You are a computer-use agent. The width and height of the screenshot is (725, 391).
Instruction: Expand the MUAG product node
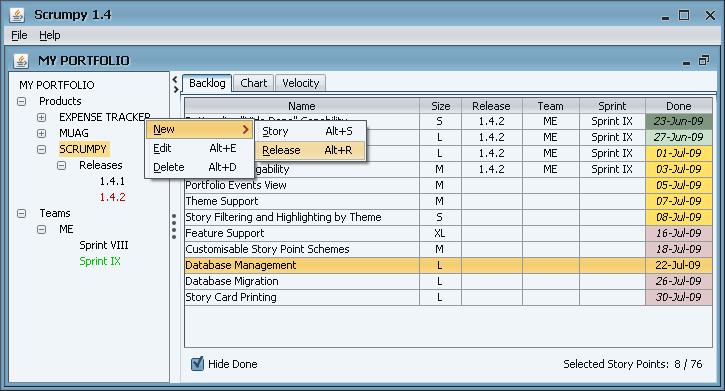(42, 134)
